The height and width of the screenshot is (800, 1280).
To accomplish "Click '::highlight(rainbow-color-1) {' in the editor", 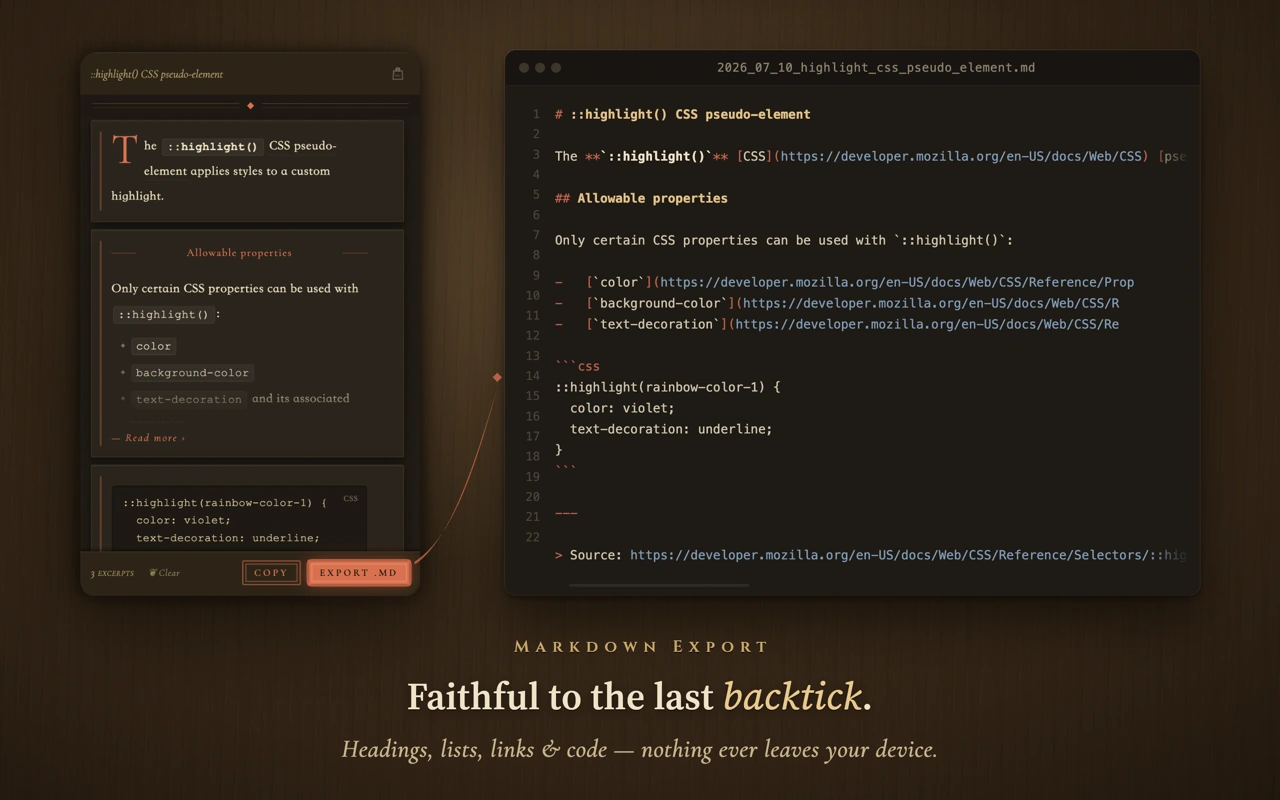I will [667, 387].
